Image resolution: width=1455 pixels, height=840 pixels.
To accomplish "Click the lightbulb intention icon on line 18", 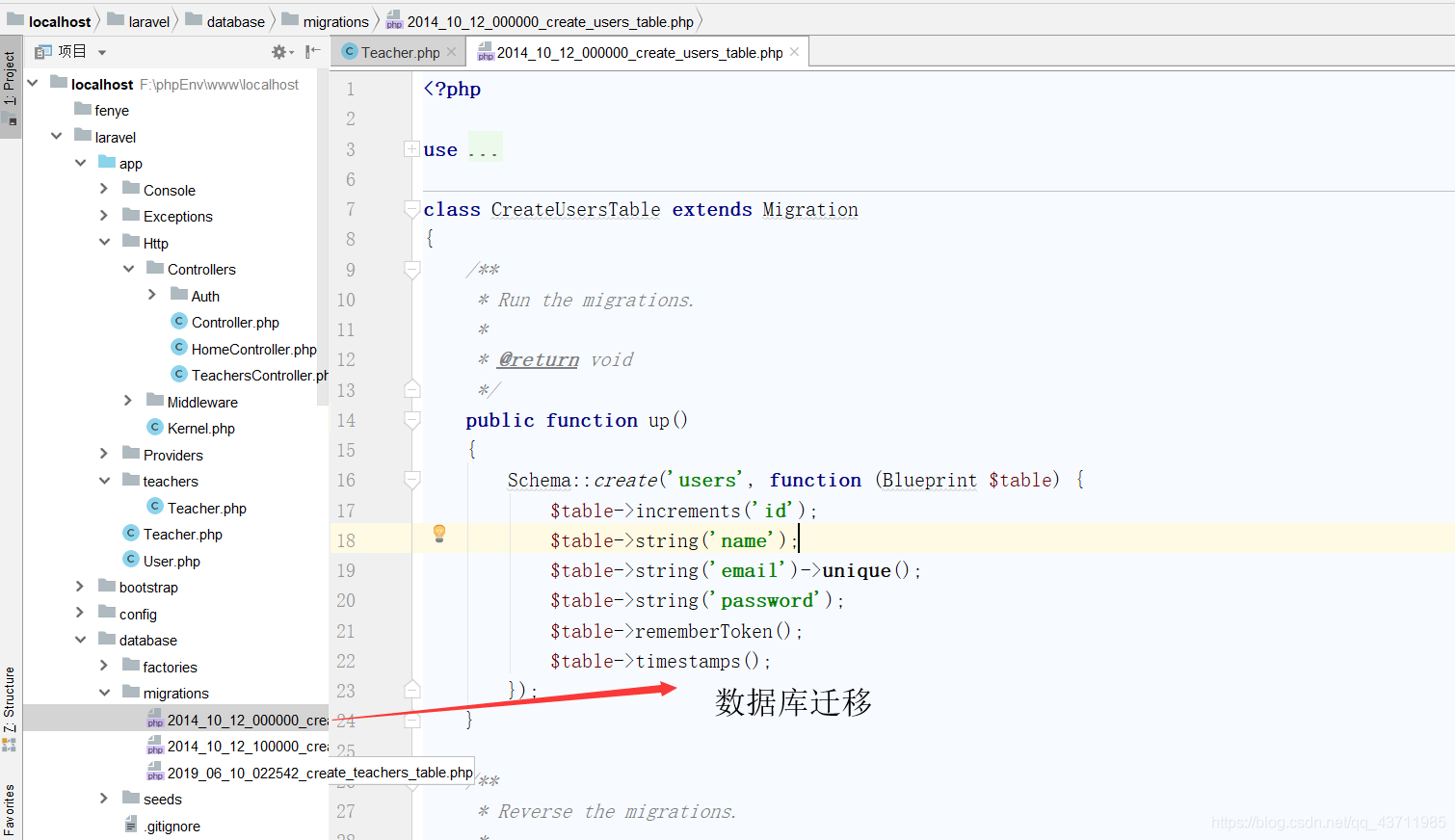I will tap(439, 533).
